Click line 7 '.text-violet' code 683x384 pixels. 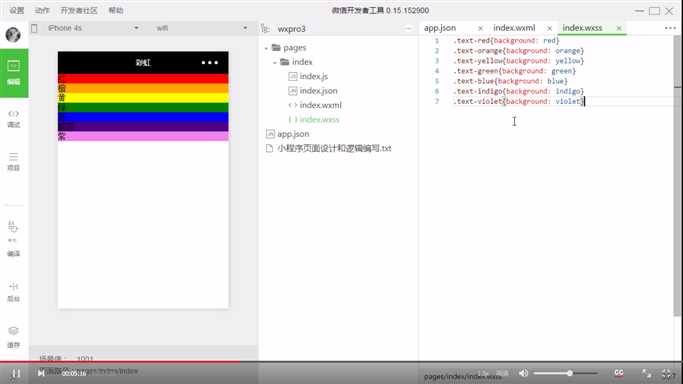pos(518,101)
